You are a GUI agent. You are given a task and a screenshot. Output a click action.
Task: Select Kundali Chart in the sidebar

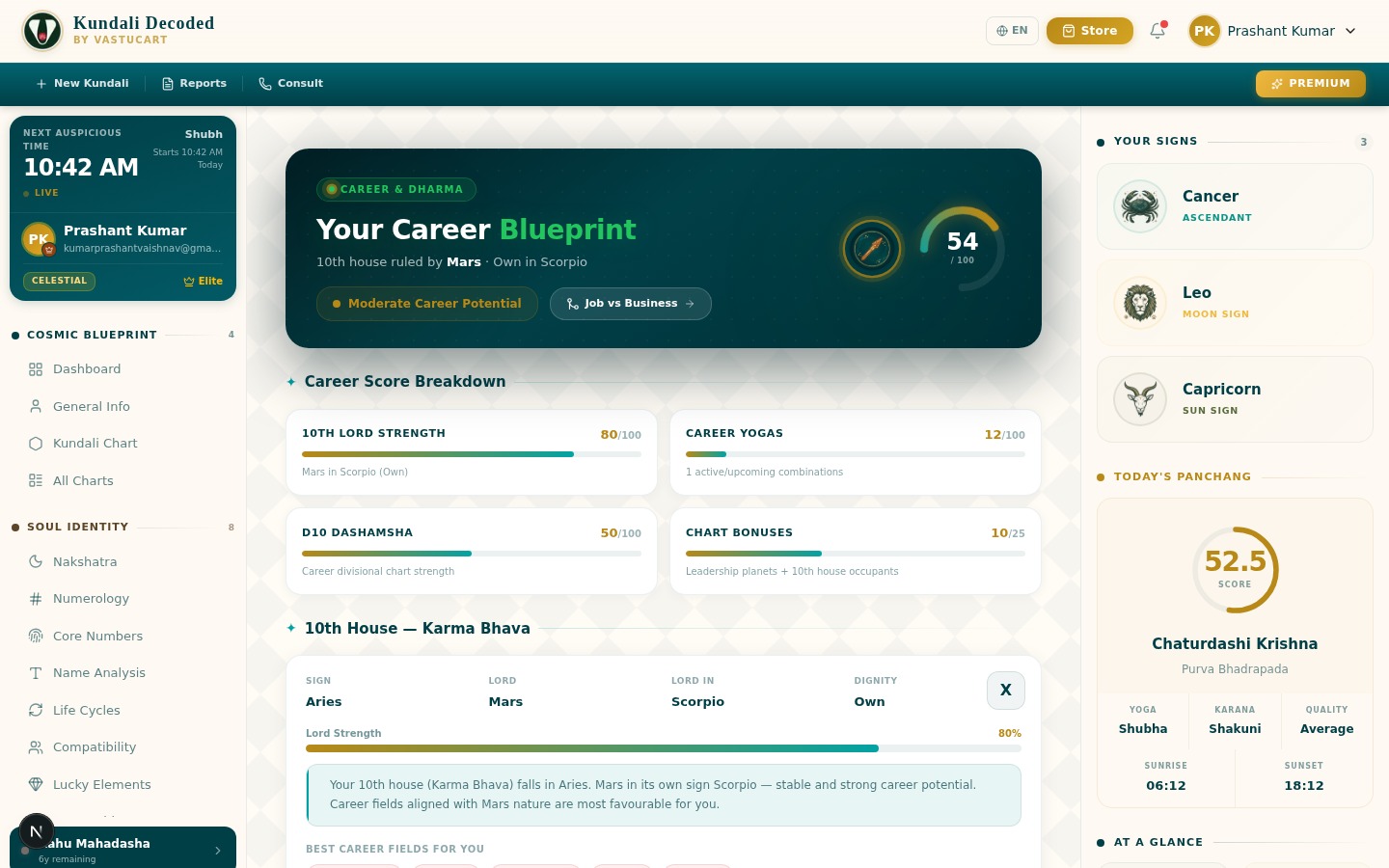95,444
